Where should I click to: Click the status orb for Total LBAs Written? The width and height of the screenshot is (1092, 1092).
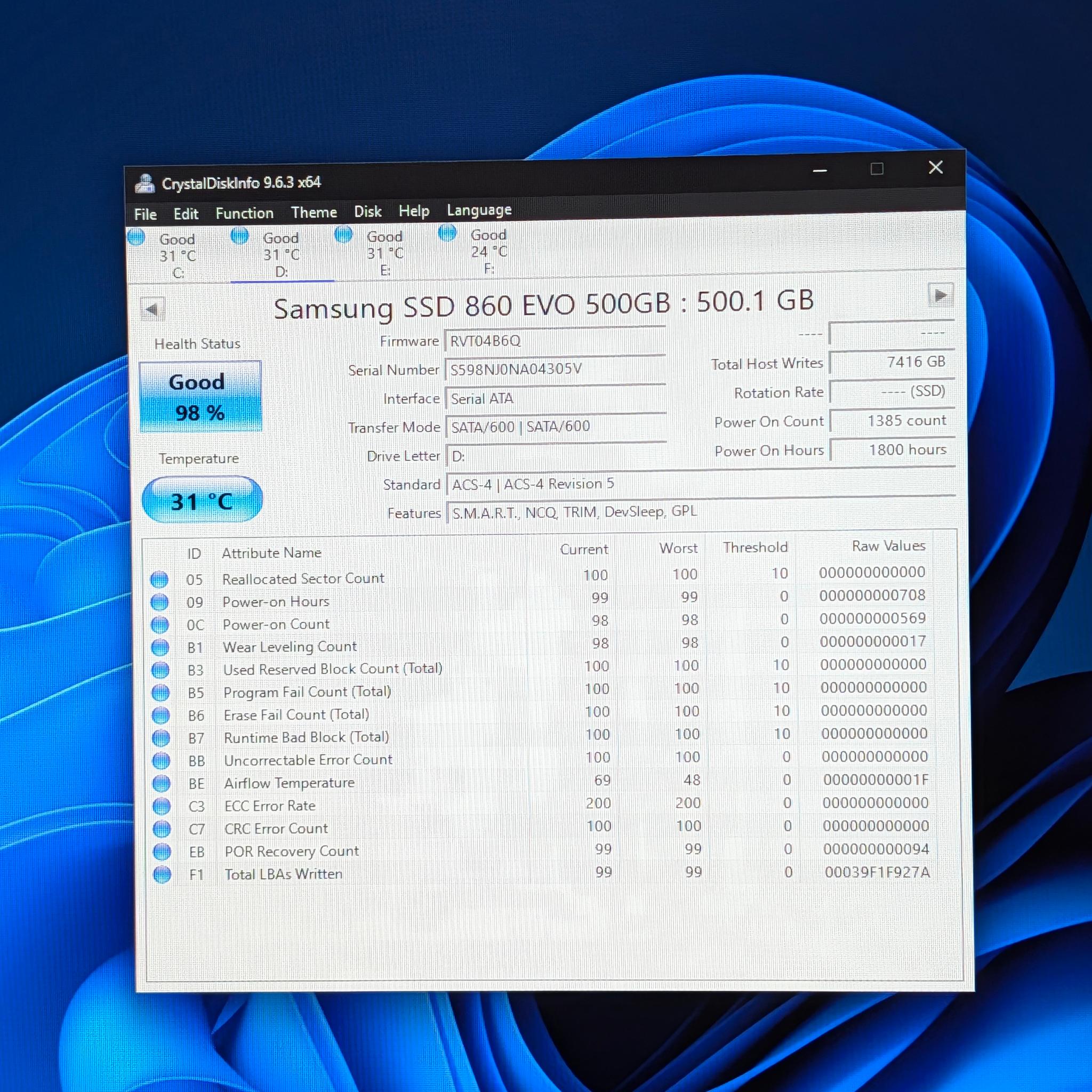click(x=162, y=874)
